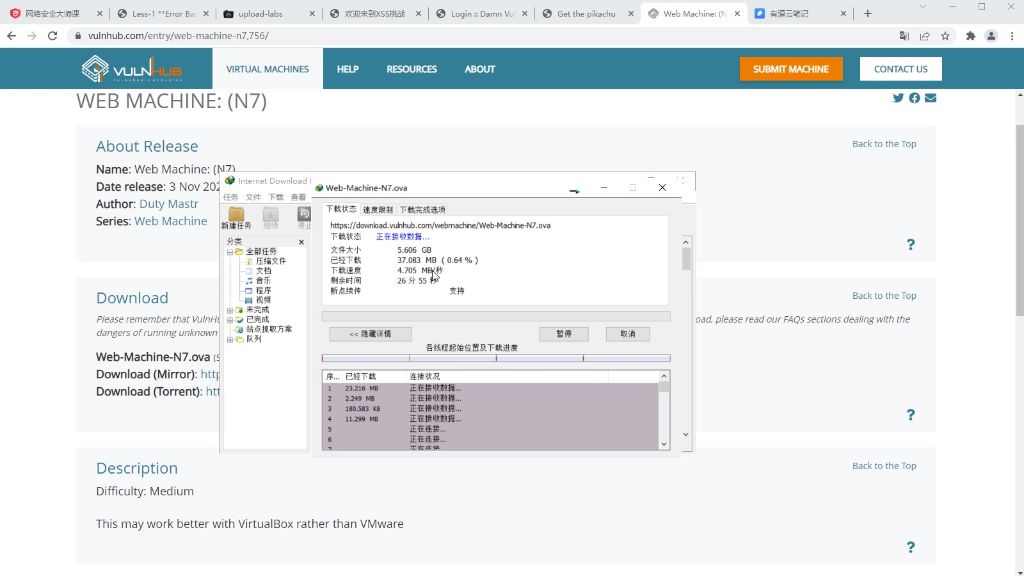The height and width of the screenshot is (576, 1024).
Task: Open the browser extensions puzzle icon
Action: coord(970,36)
